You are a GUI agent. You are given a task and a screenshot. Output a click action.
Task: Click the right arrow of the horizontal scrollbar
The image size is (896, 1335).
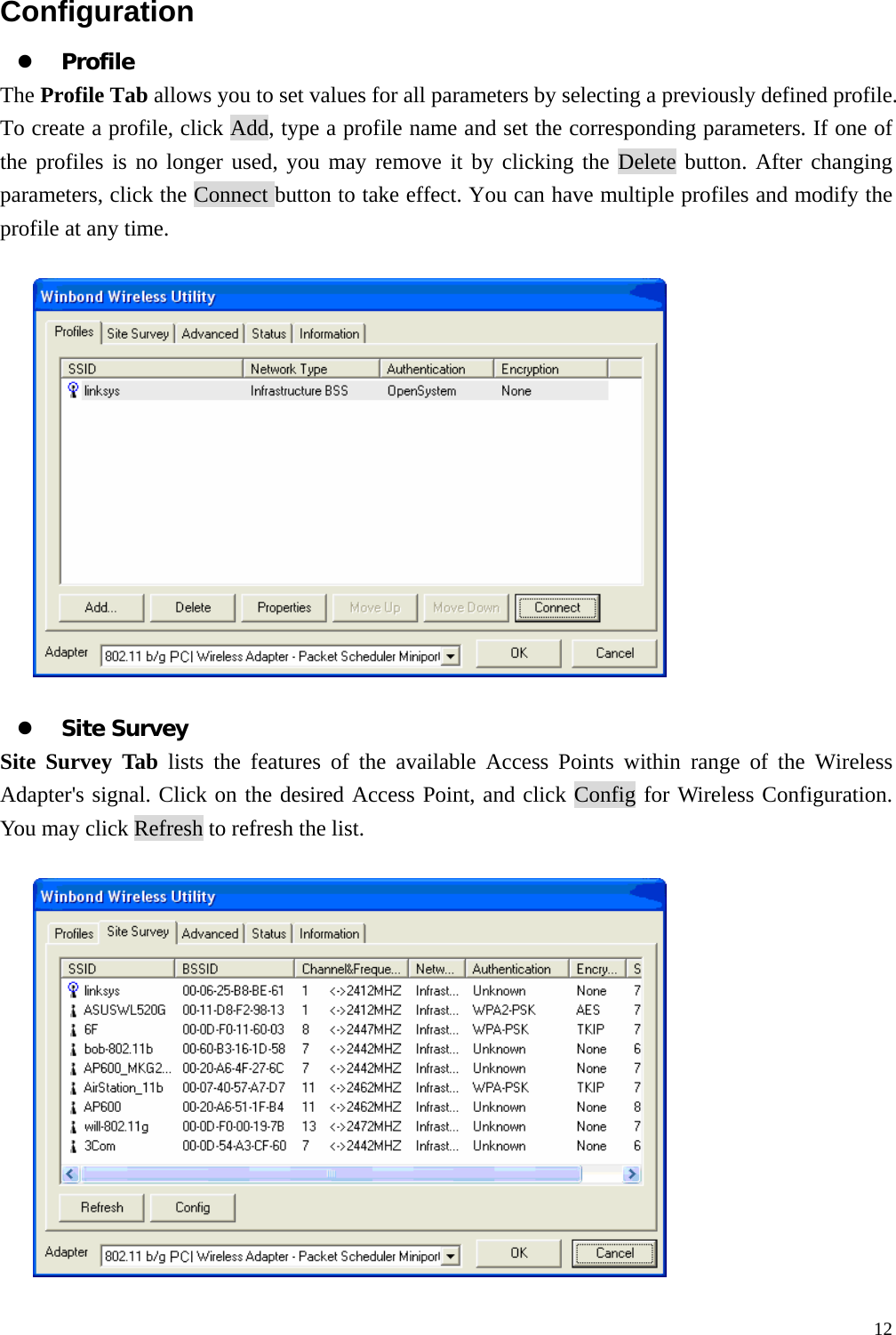[632, 1173]
